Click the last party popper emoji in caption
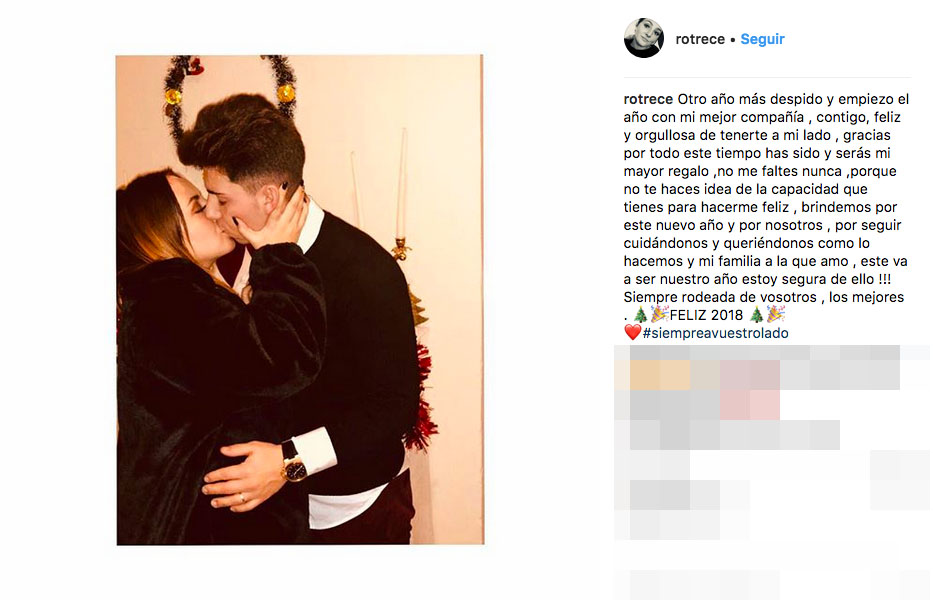The height and width of the screenshot is (600, 933). point(776,314)
